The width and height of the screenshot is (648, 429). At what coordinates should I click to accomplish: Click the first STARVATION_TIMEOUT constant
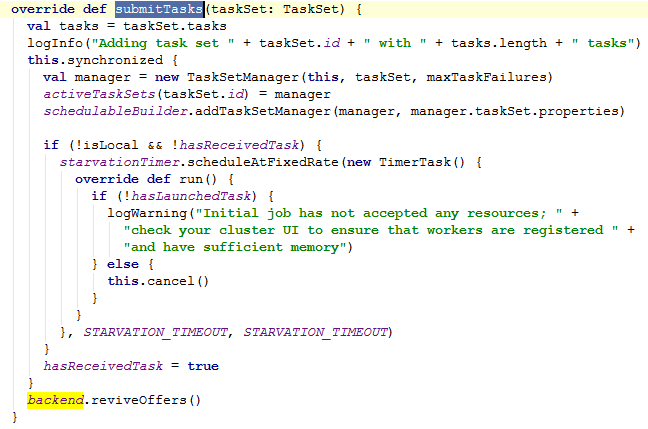click(155, 332)
